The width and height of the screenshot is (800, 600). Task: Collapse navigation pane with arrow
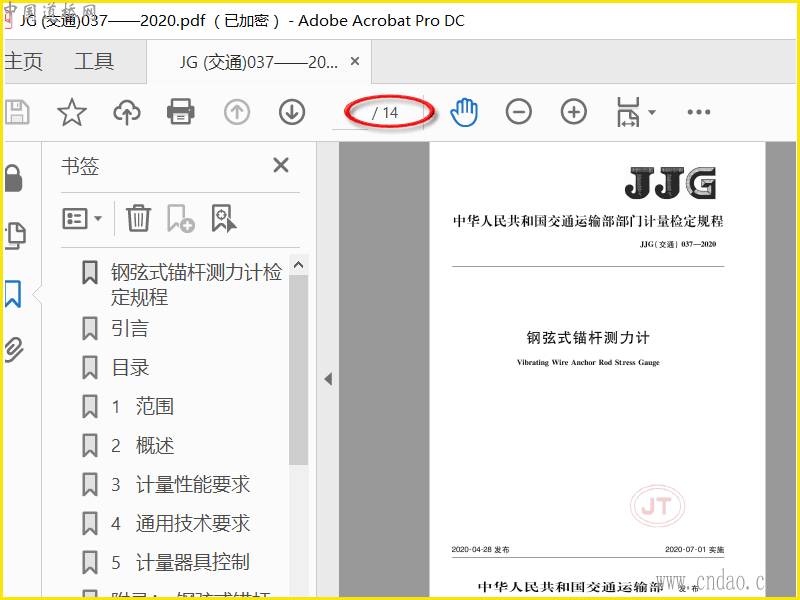pos(328,379)
